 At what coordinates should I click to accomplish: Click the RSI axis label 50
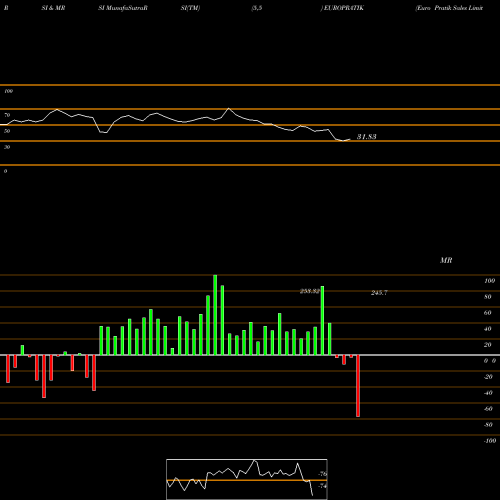click(7, 131)
